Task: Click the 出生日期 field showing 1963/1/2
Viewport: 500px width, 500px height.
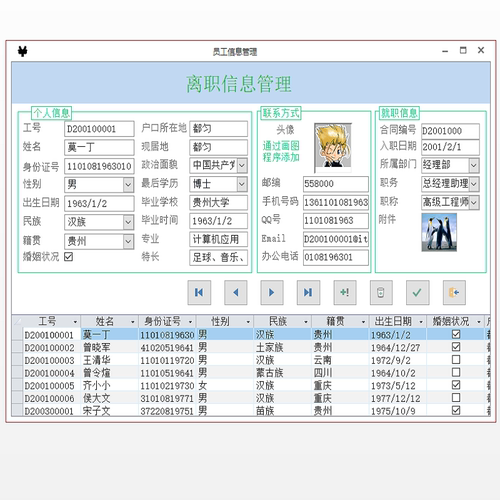Action: click(x=99, y=203)
